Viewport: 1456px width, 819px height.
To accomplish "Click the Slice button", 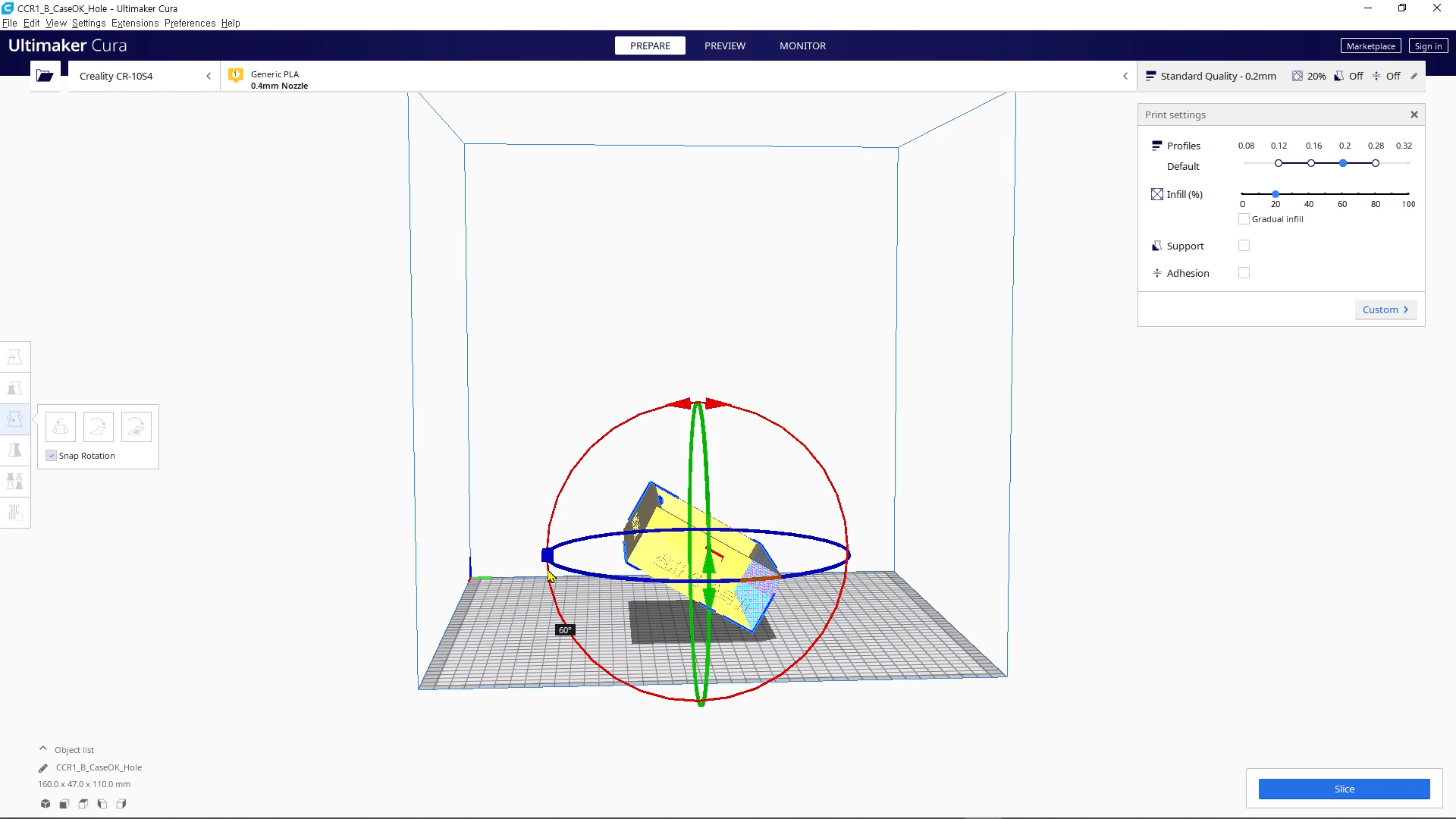I will 1344,789.
